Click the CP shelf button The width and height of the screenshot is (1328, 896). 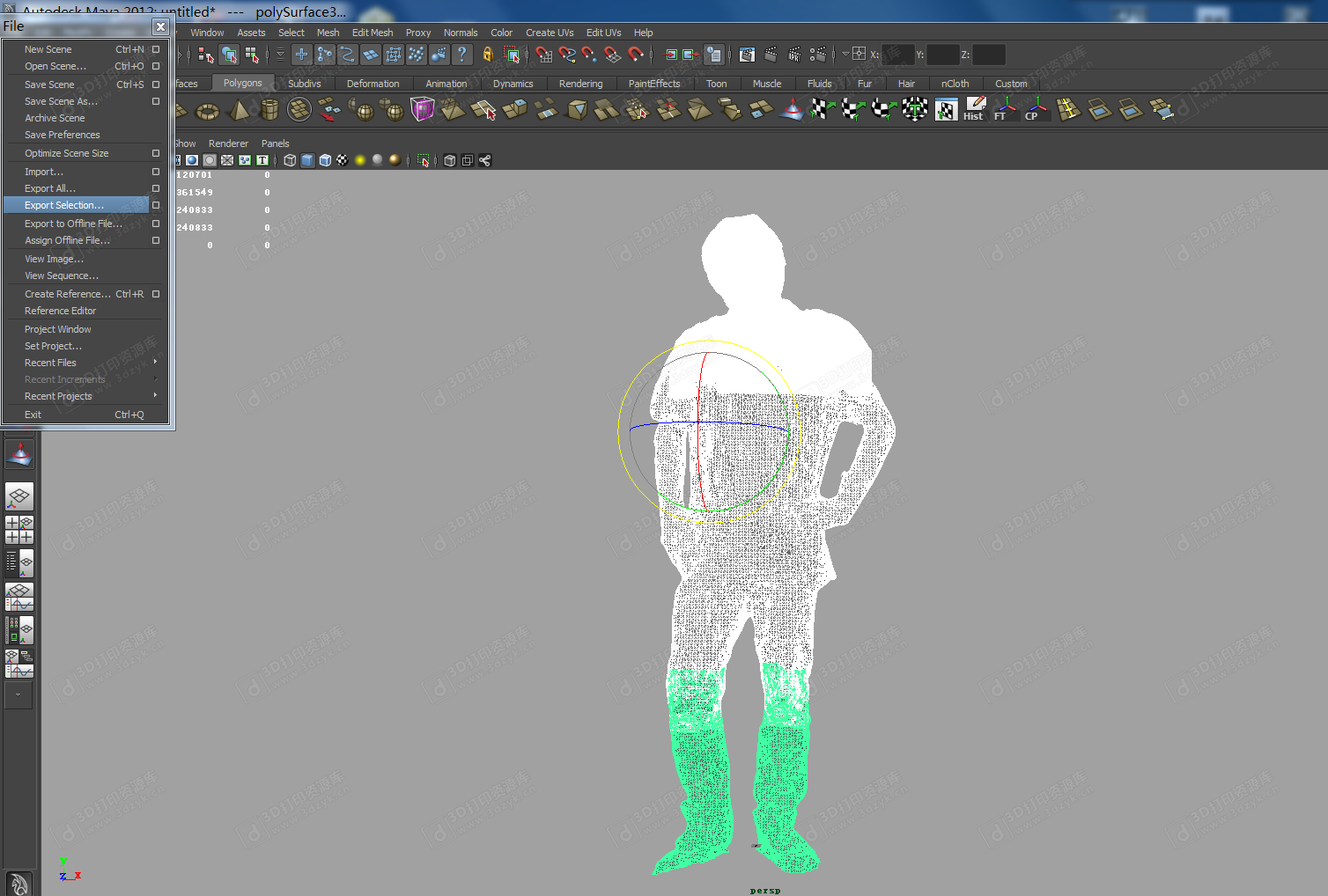click(1036, 110)
